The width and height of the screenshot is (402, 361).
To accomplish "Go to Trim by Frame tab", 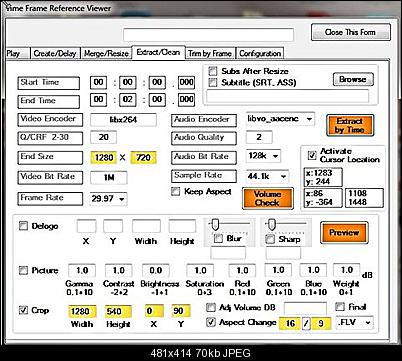I will click(x=210, y=53).
